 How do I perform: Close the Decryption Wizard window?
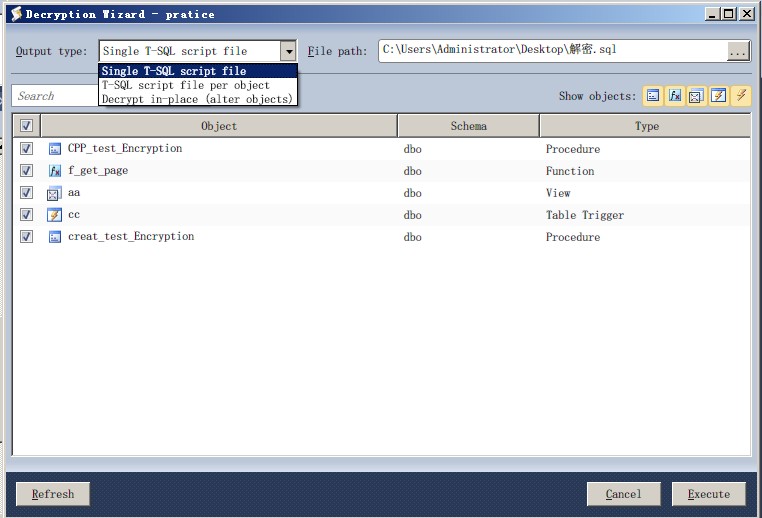coord(747,14)
